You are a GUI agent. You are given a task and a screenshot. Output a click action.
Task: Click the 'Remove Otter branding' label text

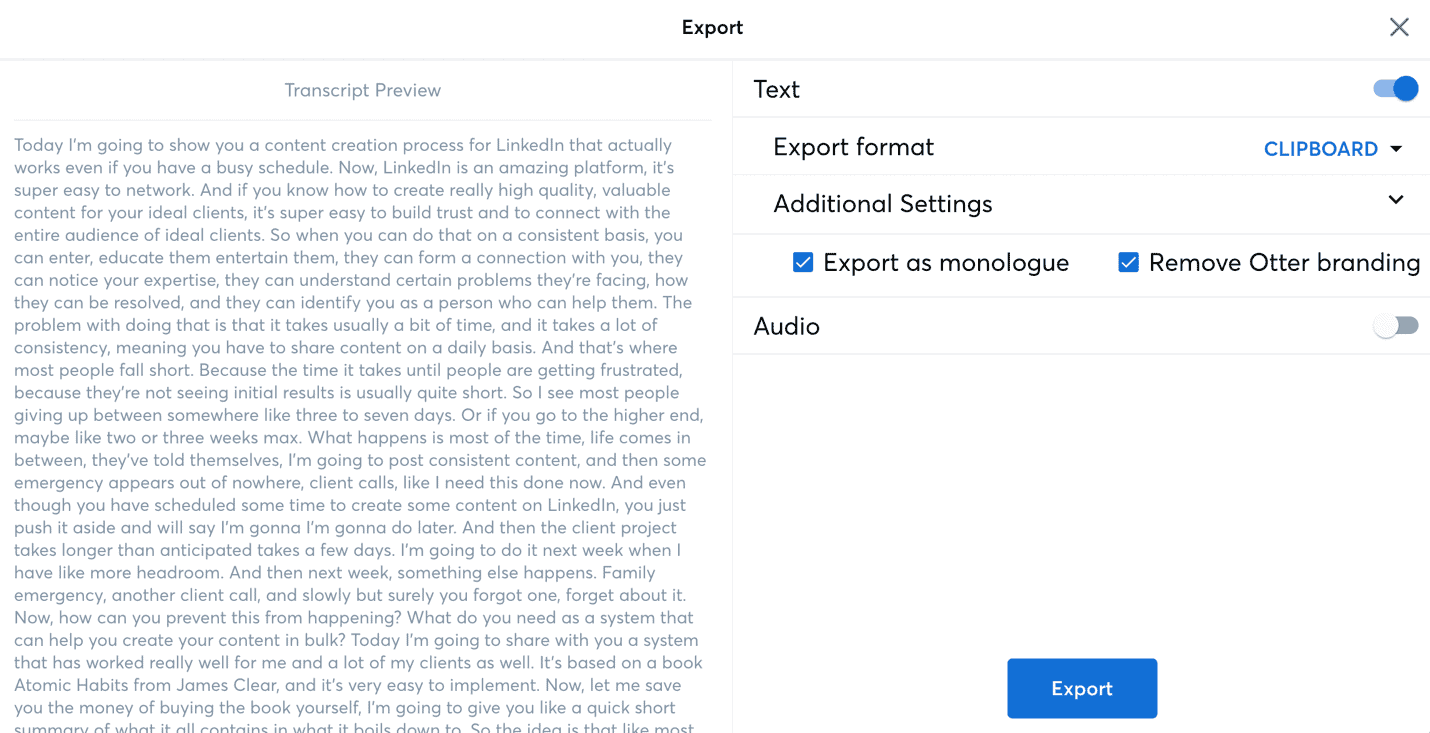pos(1284,263)
